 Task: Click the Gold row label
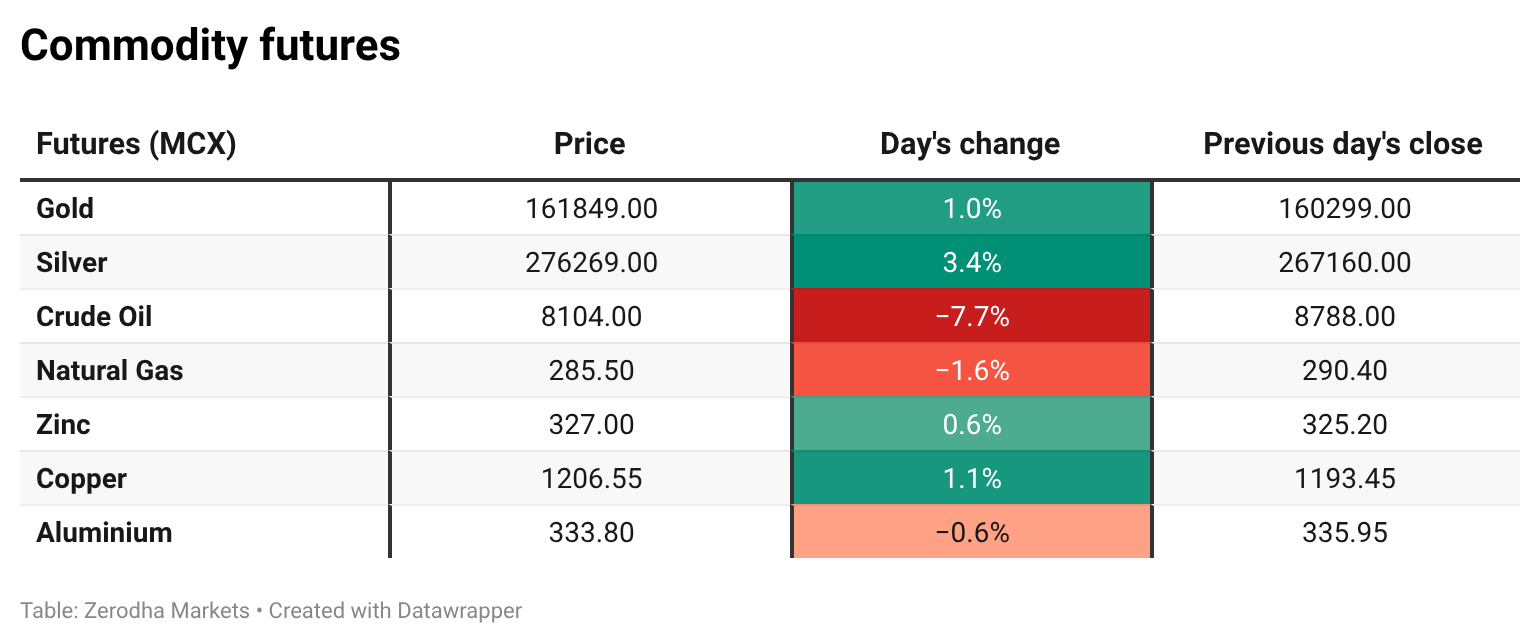point(65,209)
